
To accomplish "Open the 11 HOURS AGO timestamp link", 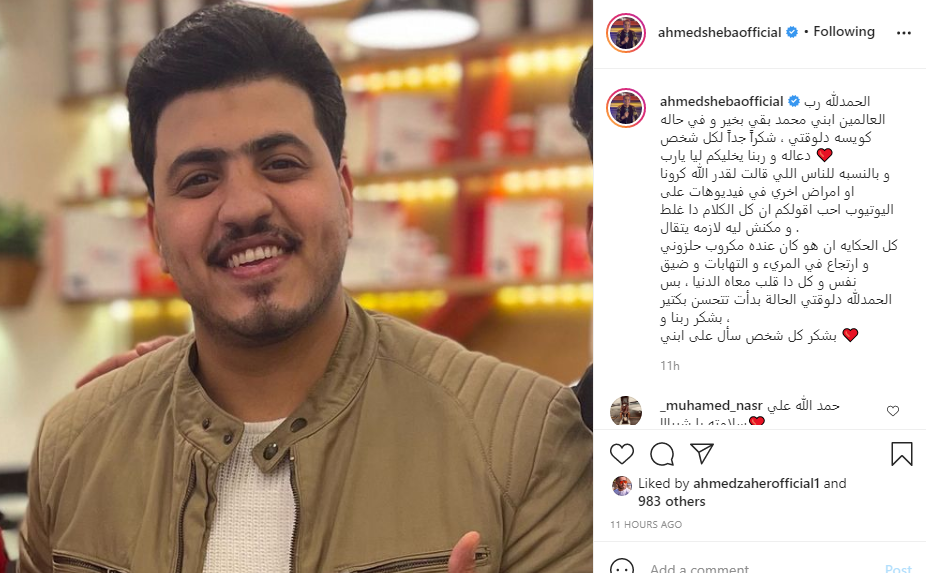I will coord(646,524).
